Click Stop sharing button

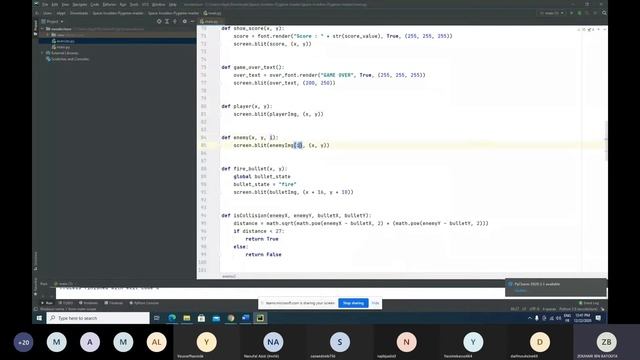353,303
